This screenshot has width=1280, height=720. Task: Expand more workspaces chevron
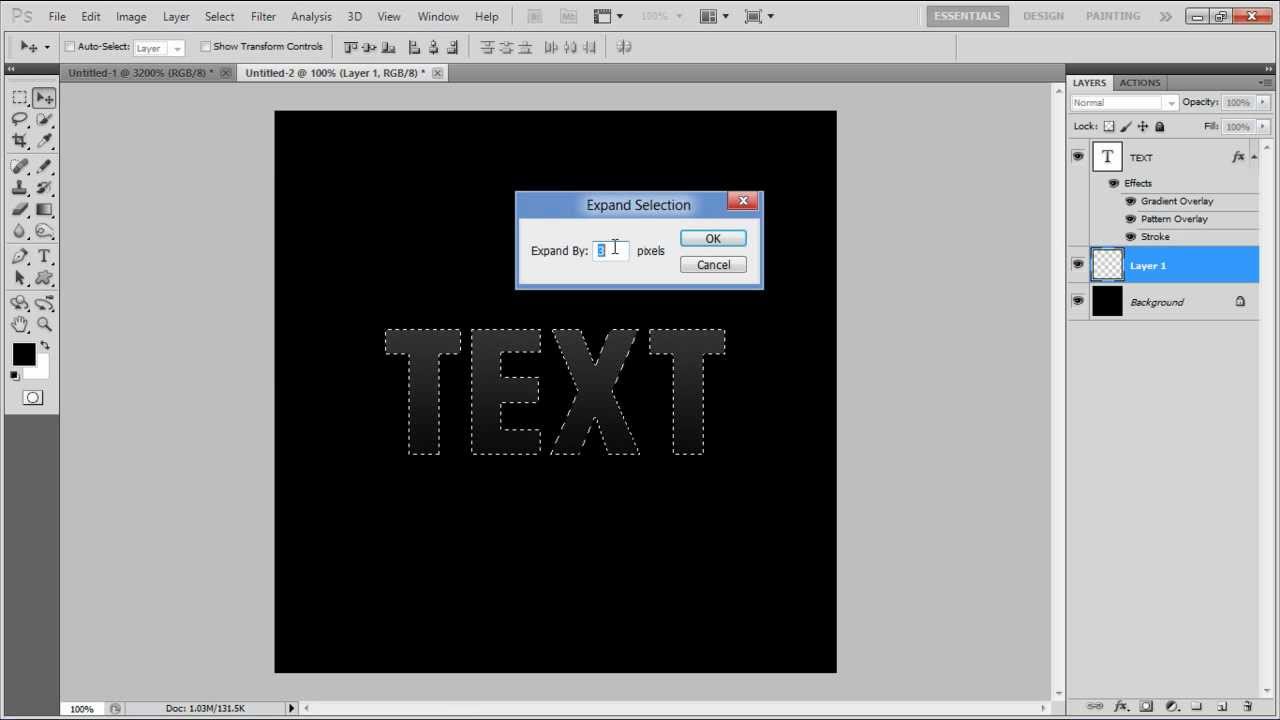click(x=1166, y=16)
